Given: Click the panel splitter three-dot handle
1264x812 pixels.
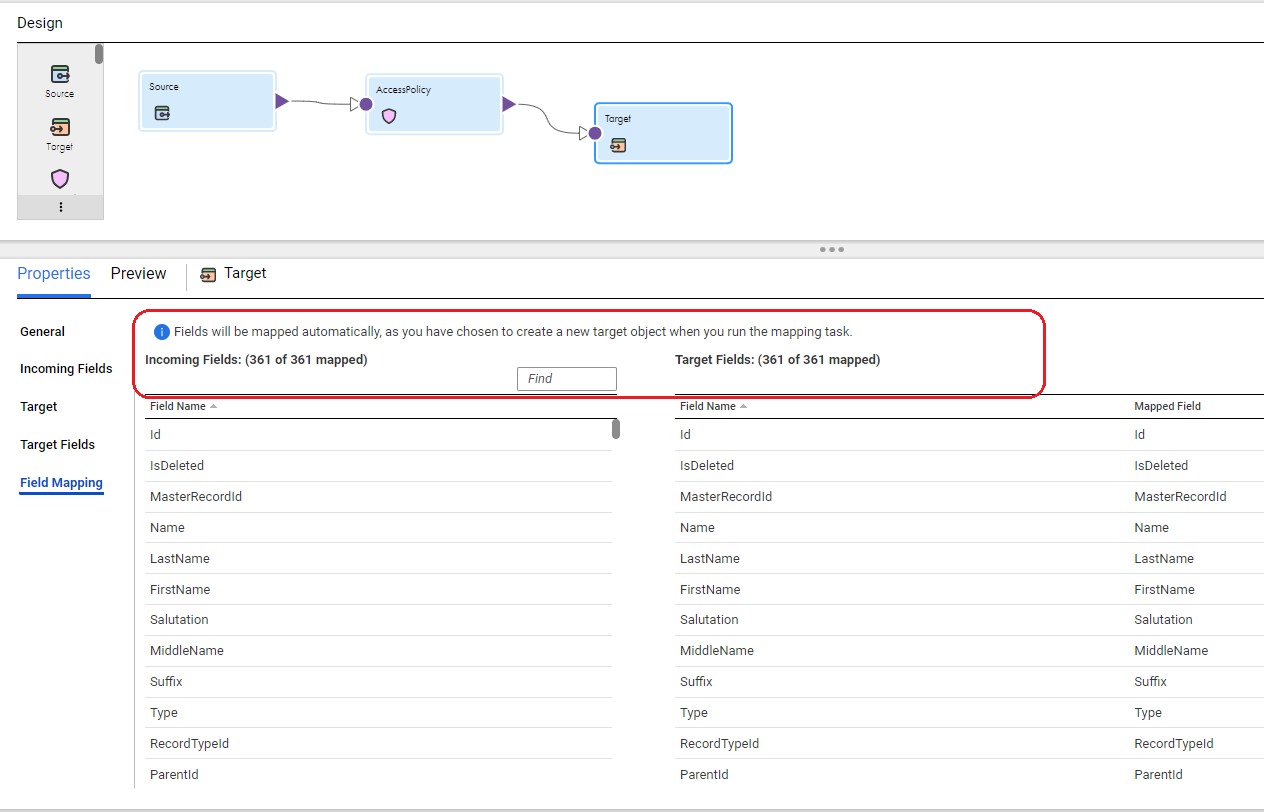Looking at the screenshot, I should [832, 249].
